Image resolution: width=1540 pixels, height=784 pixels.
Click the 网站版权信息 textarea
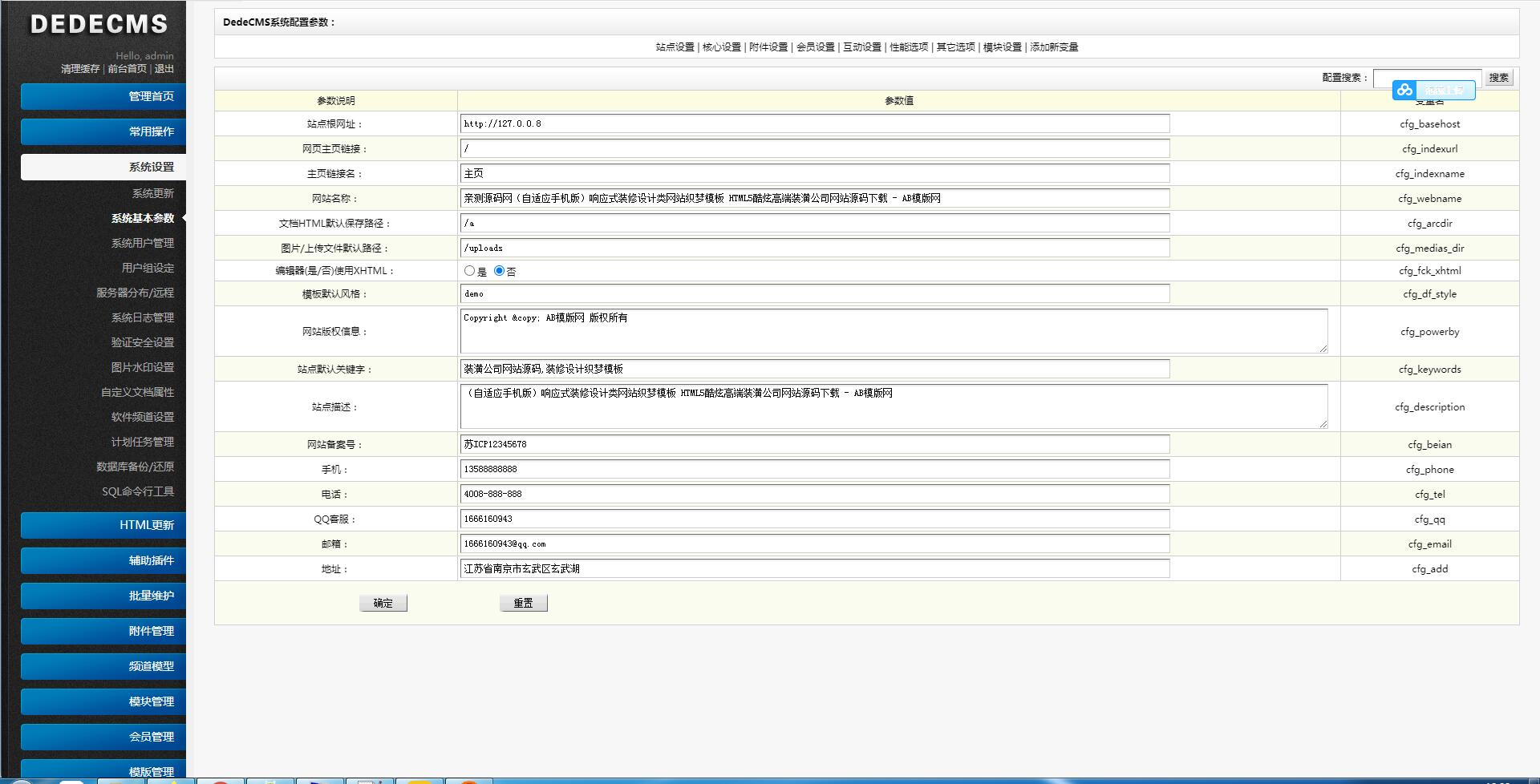tap(894, 331)
